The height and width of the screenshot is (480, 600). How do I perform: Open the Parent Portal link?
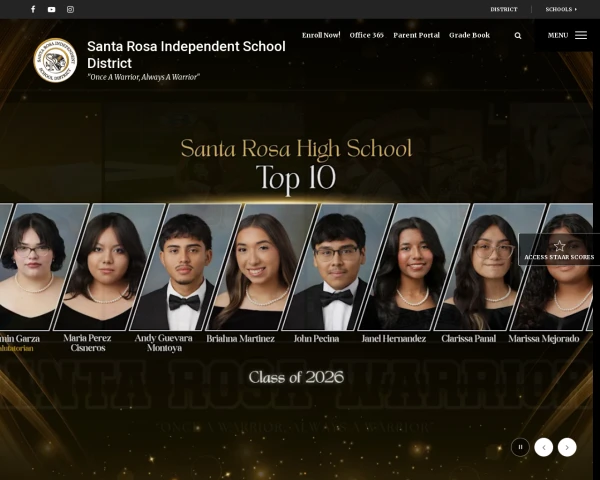[416, 35]
